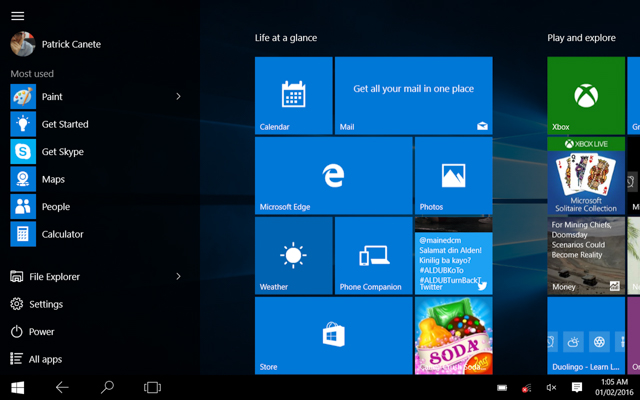Viewport: 640px width, 400px height.
Task: Open Settings from the Start menu
Action: [x=37, y=304]
